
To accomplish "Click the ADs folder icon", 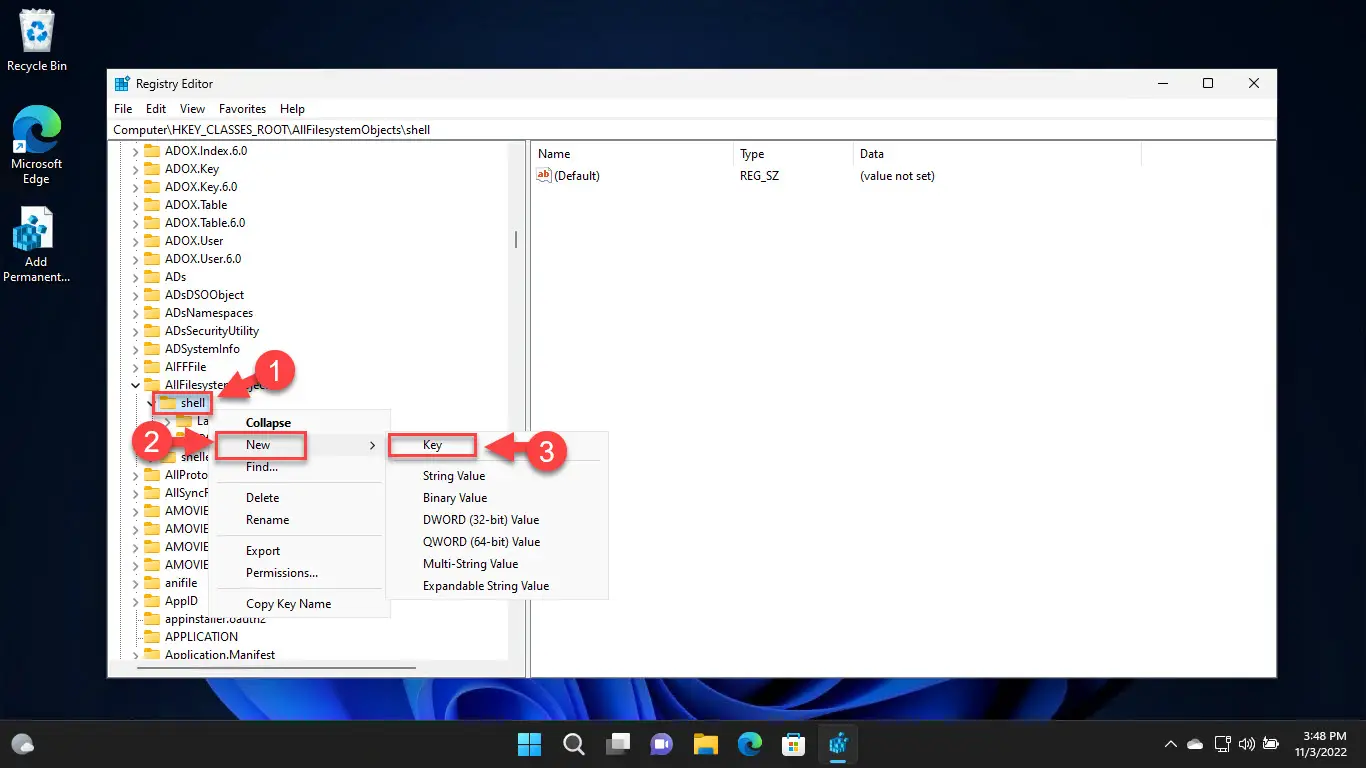I will click(x=152, y=277).
